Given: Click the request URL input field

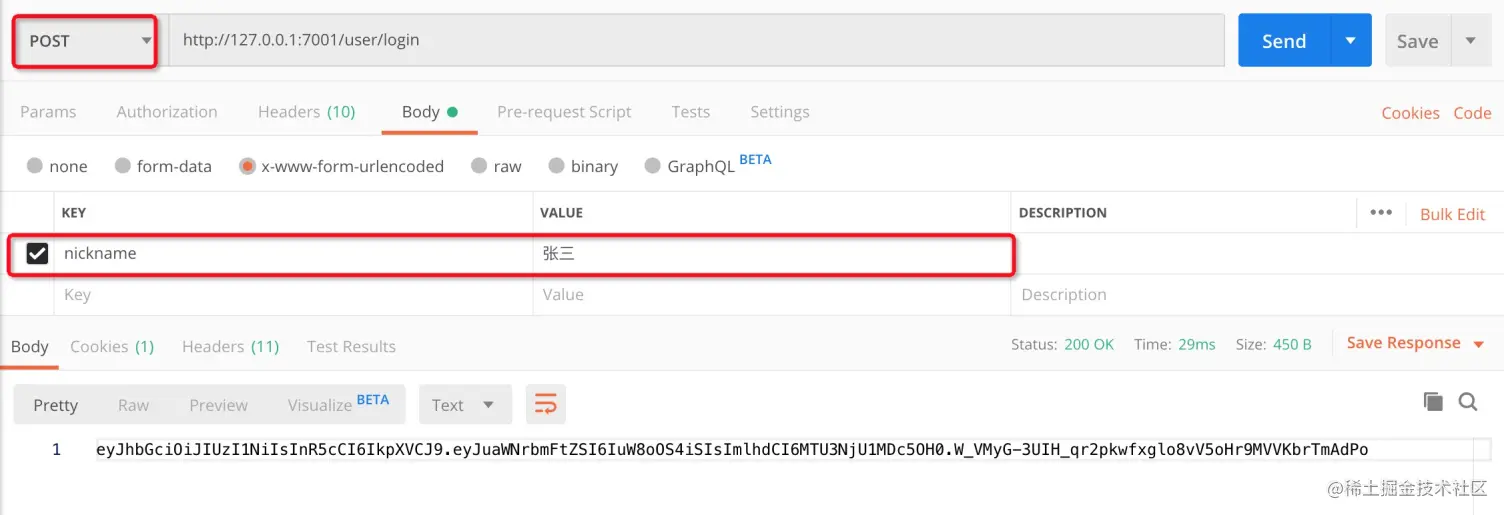Looking at the screenshot, I should pyautogui.click(x=695, y=41).
